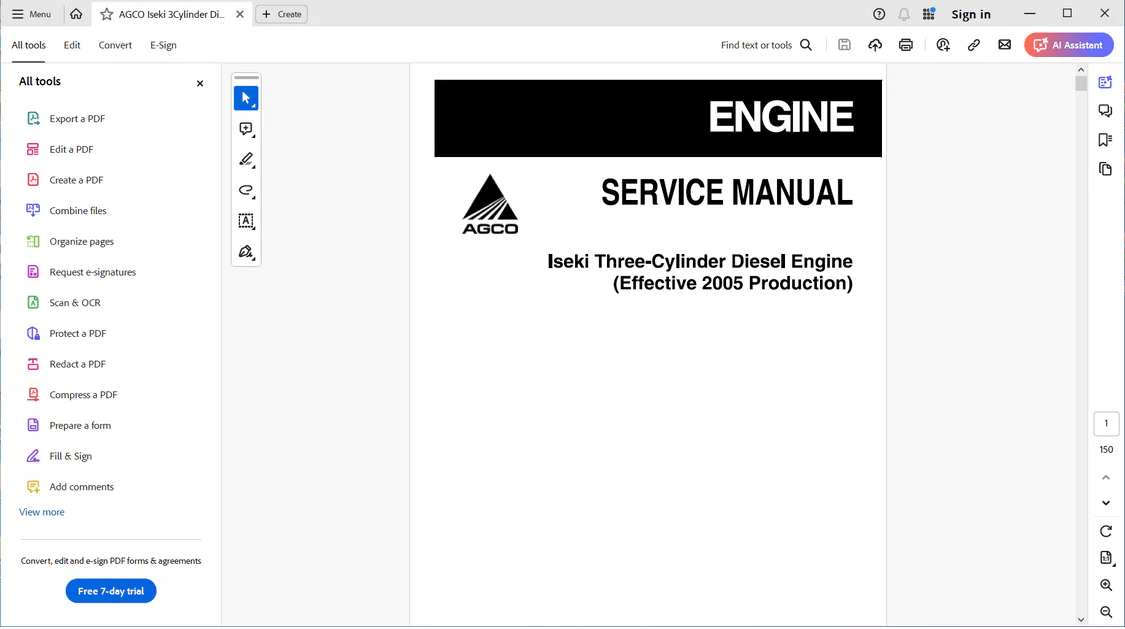1125x629 pixels.
Task: Print the document using printer icon
Action: (x=906, y=45)
